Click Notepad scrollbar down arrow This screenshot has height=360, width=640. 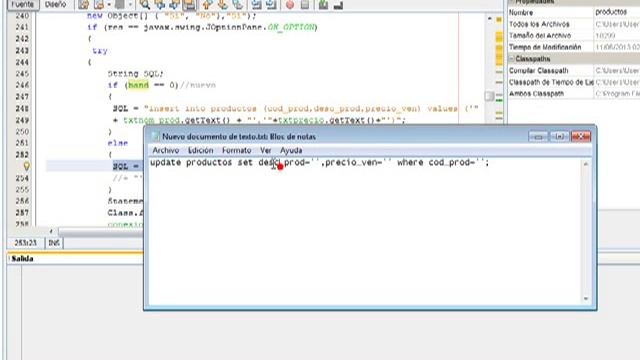(x=586, y=299)
